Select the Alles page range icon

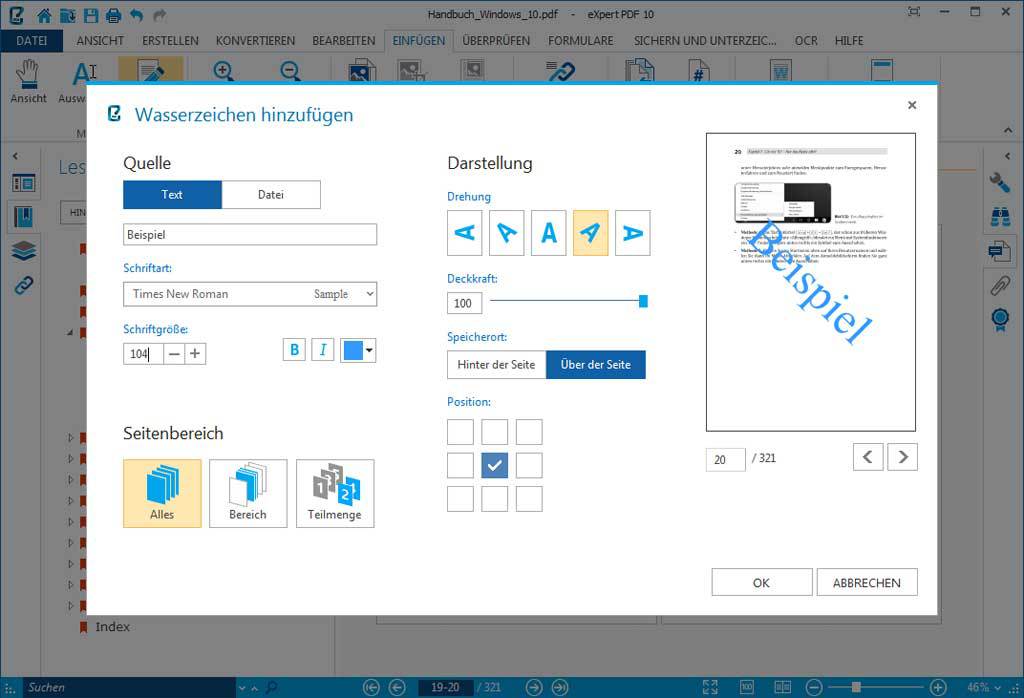[162, 492]
